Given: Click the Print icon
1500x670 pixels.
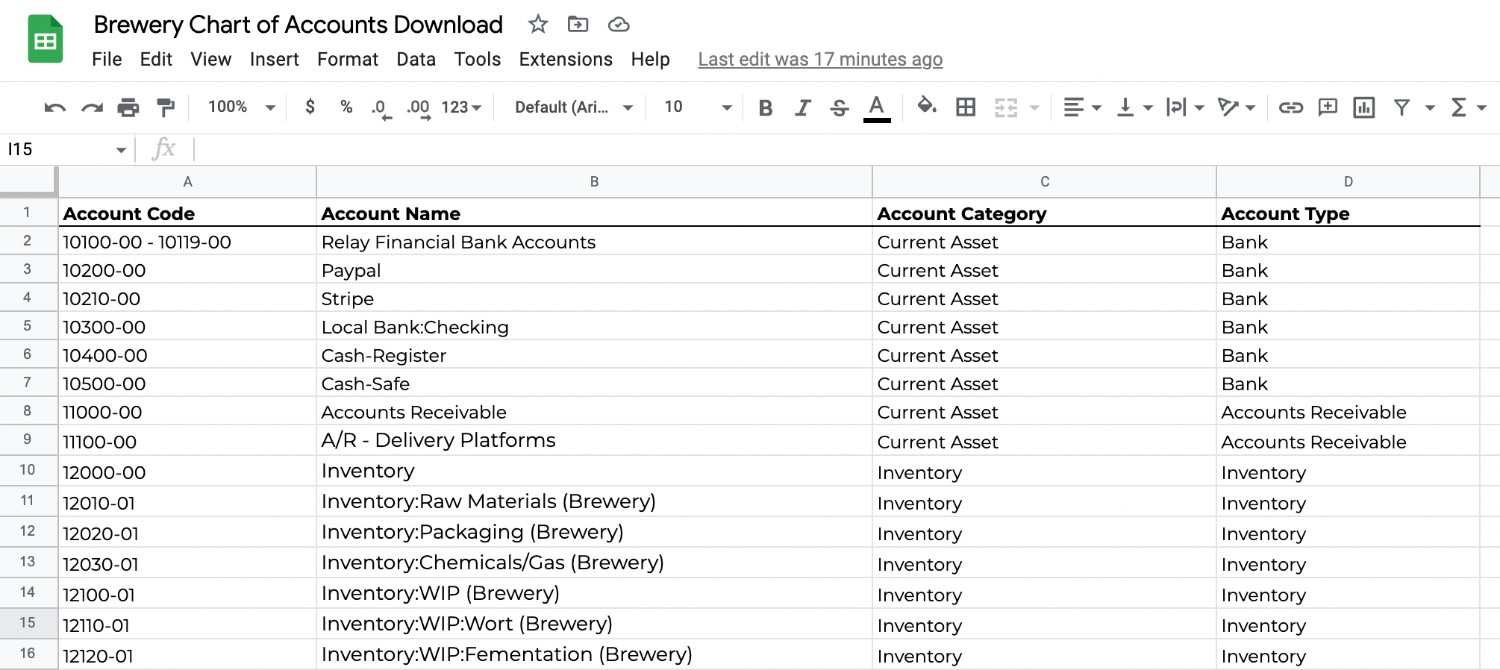Looking at the screenshot, I should tap(128, 107).
